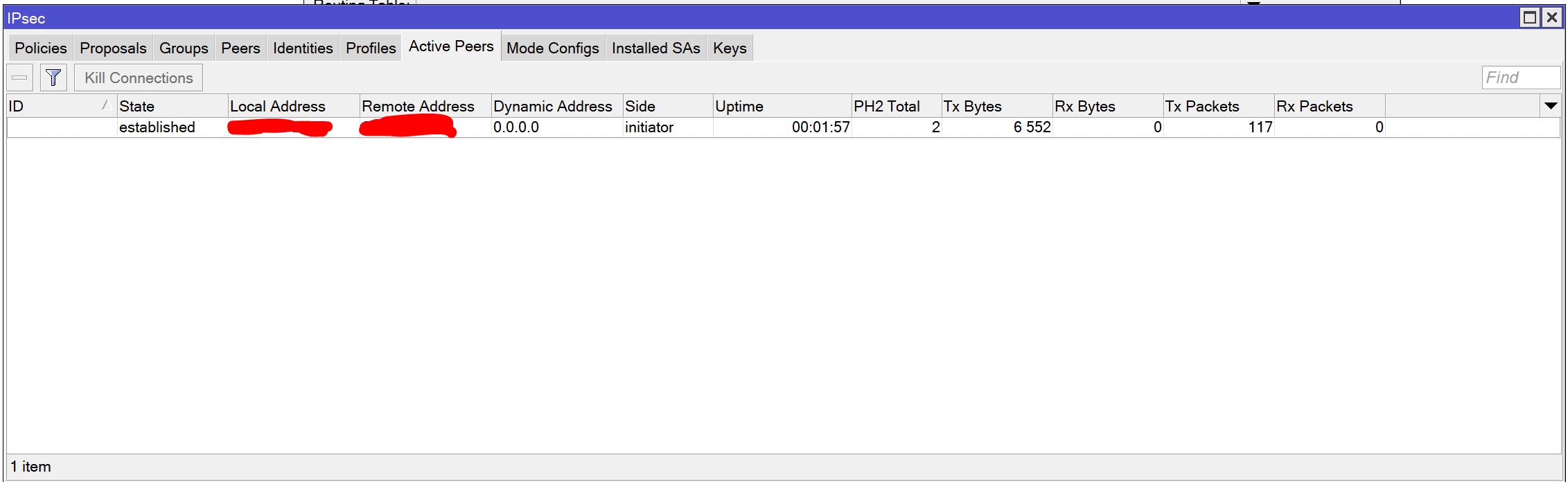Select the Keys tab
Image resolution: width=1568 pixels, height=482 pixels.
tap(730, 48)
